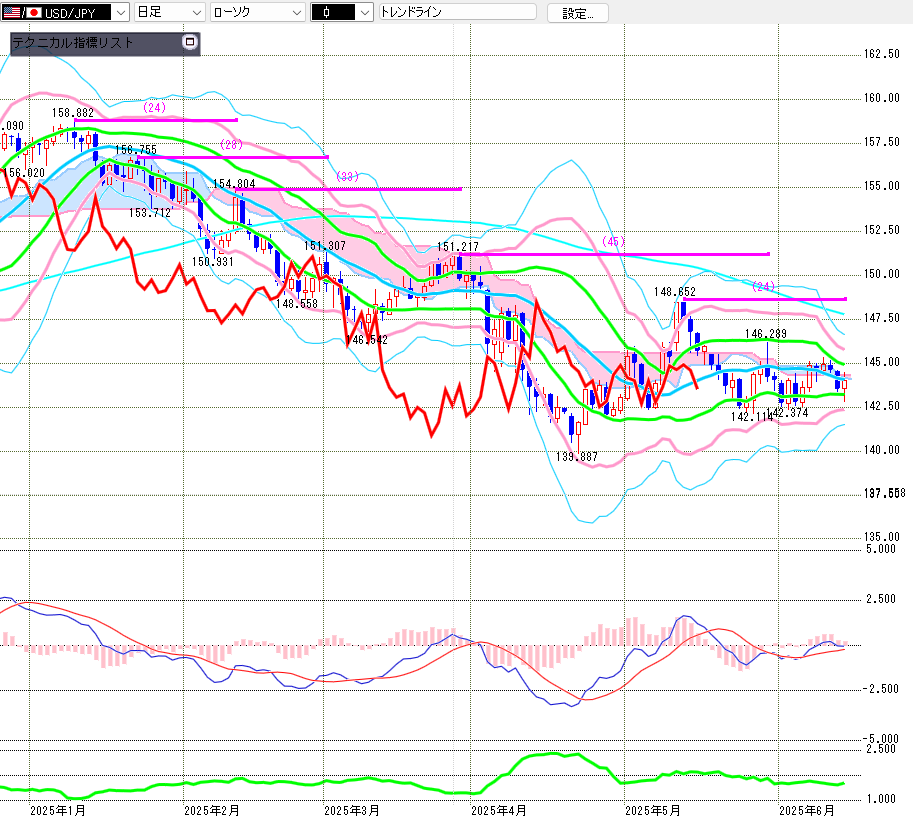
Task: Click the 152.50 price axis value
Action: (x=882, y=230)
